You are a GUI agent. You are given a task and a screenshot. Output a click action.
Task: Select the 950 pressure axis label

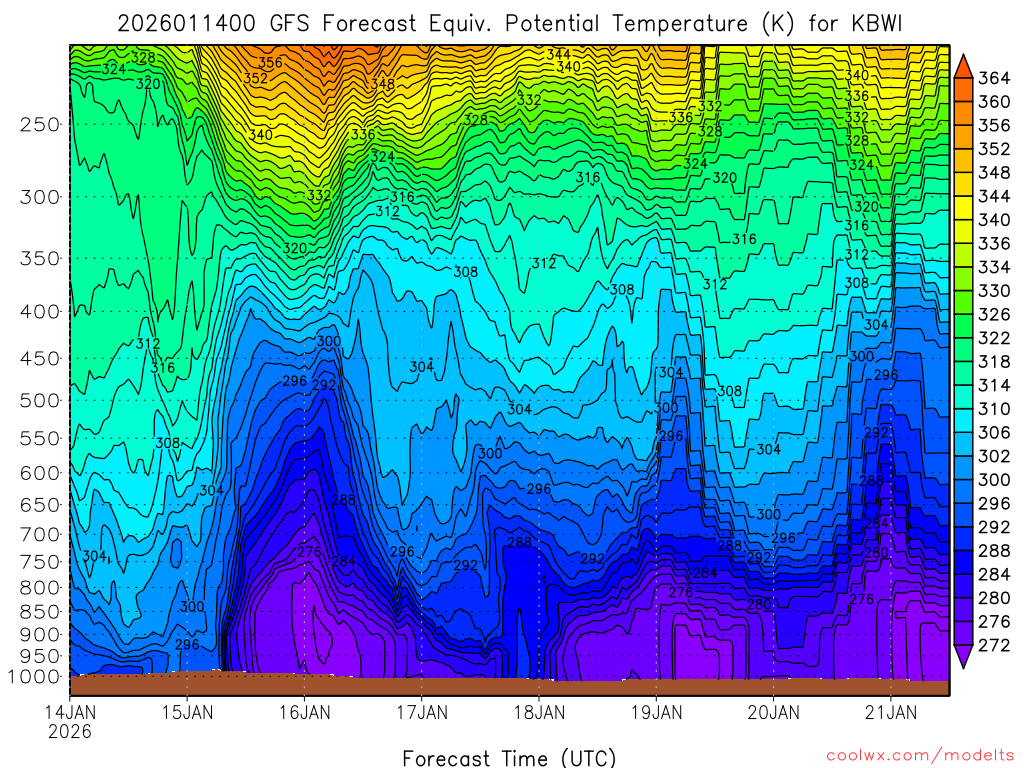tap(39, 656)
